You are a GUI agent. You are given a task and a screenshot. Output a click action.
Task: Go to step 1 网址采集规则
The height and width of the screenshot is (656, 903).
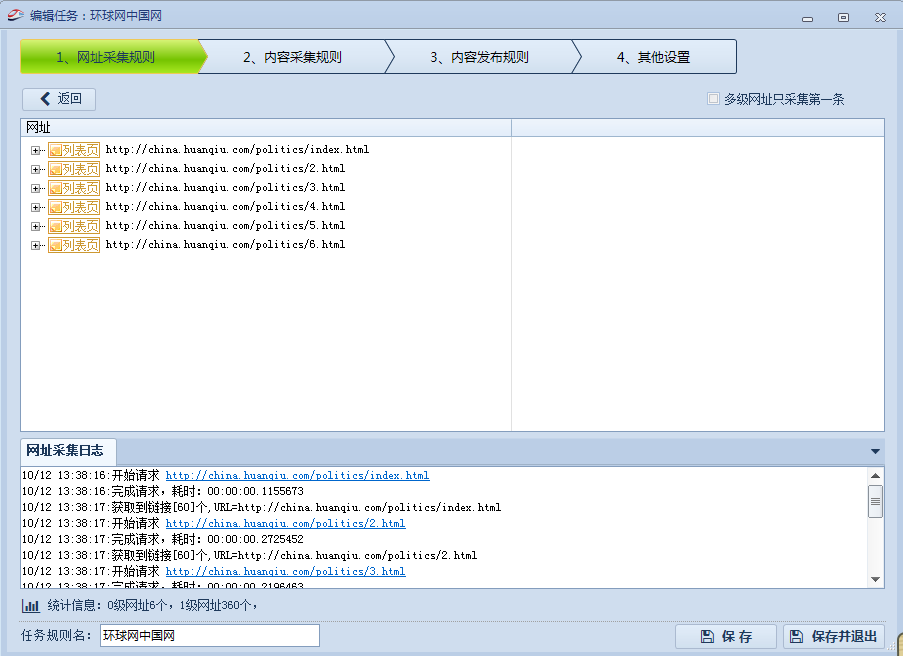point(111,57)
